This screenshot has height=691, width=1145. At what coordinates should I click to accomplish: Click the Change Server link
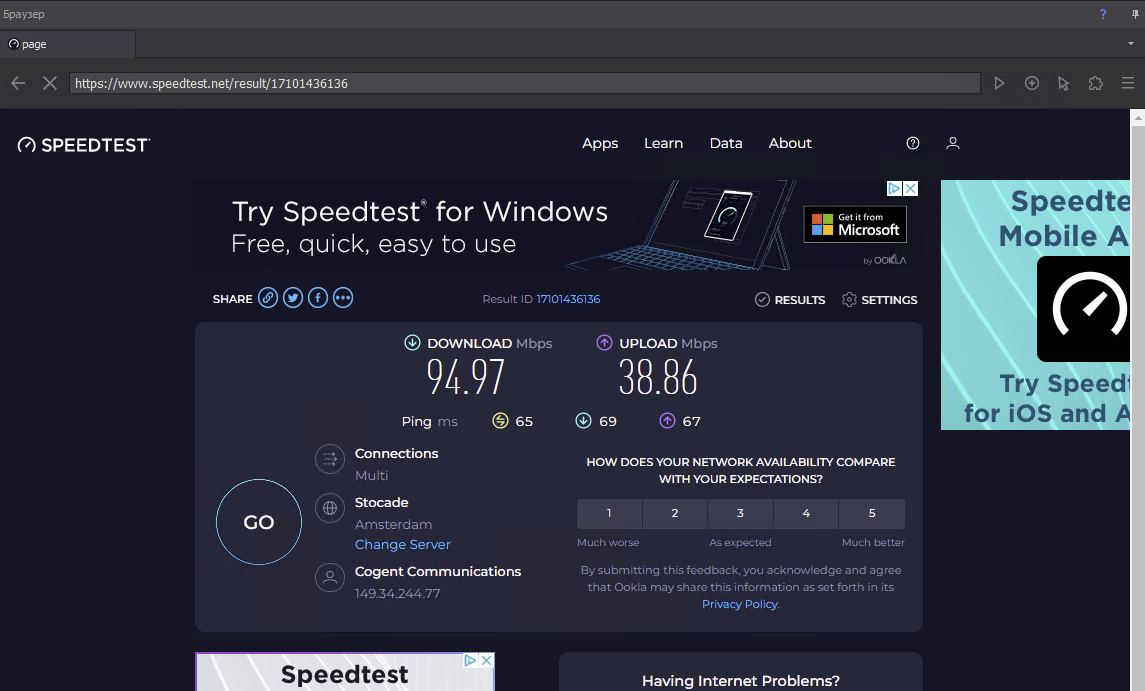coord(403,544)
